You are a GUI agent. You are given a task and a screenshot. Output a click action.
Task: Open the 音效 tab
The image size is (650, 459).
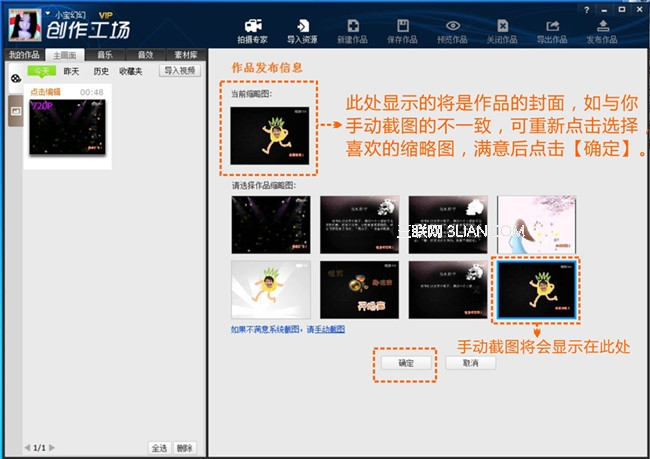click(x=145, y=55)
